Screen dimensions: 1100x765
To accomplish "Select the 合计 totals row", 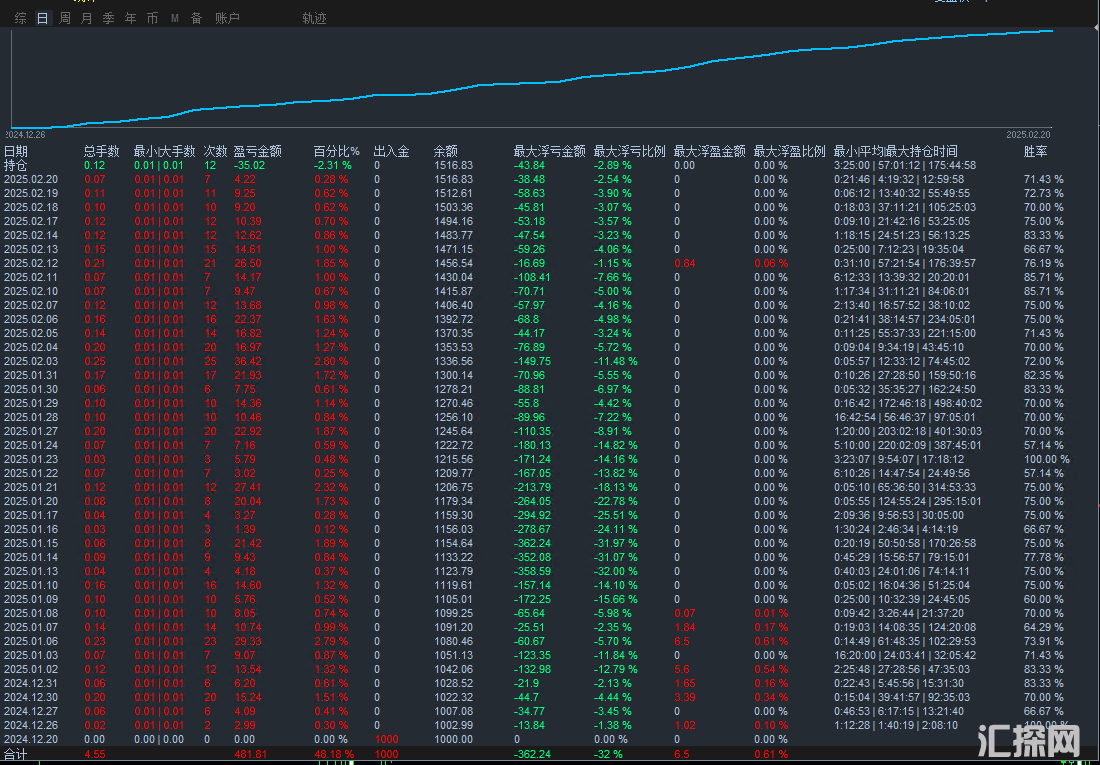I will pyautogui.click(x=16, y=753).
